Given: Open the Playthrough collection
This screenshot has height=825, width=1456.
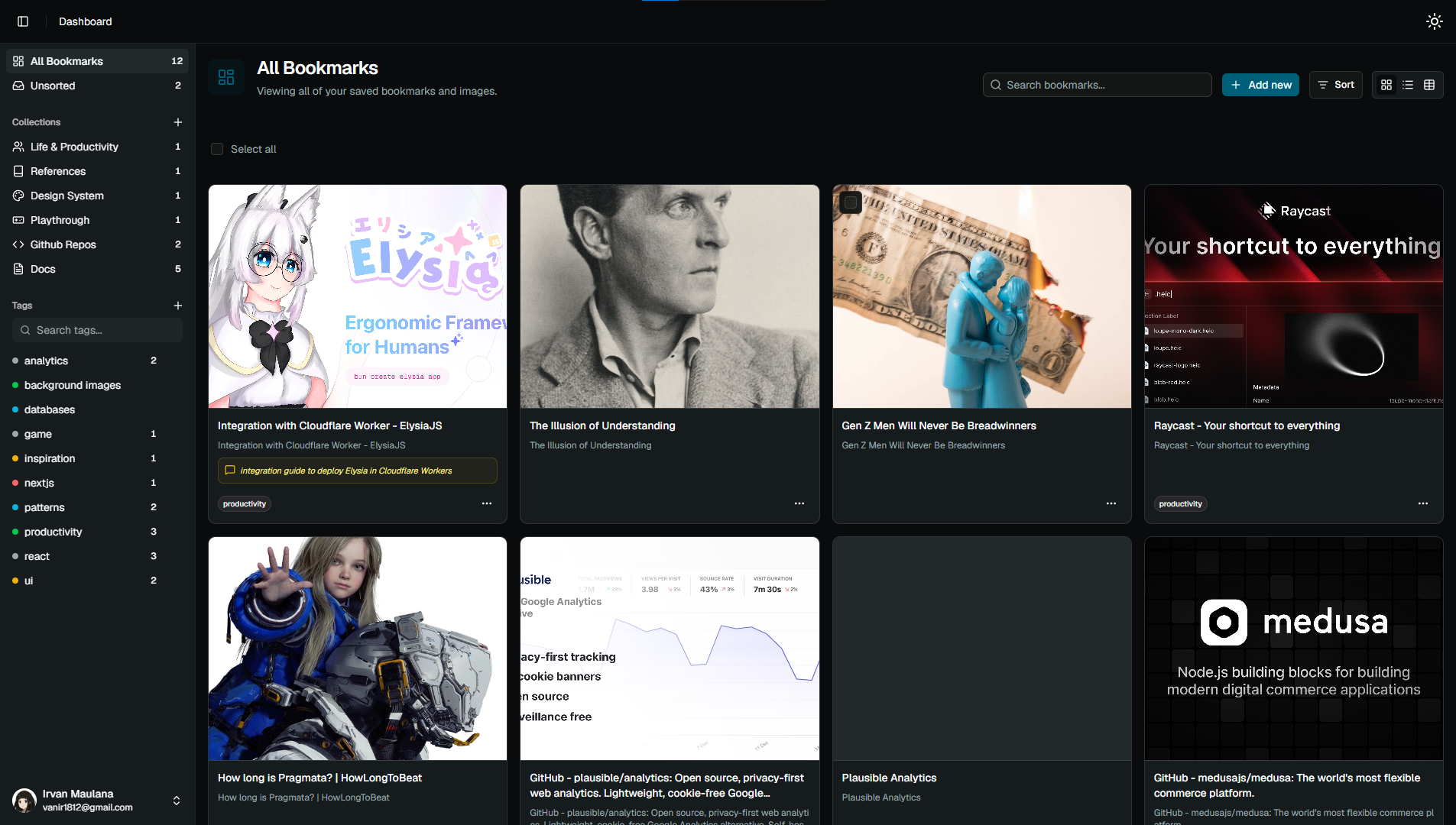Looking at the screenshot, I should (97, 220).
